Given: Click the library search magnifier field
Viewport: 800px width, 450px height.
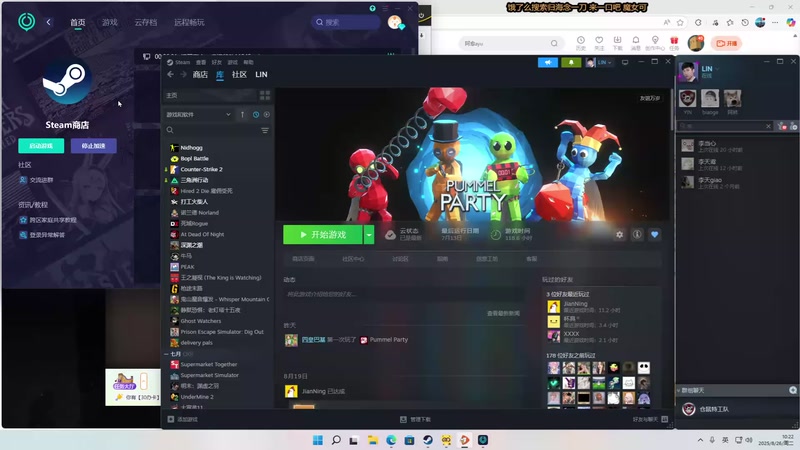Looking at the screenshot, I should [170, 131].
